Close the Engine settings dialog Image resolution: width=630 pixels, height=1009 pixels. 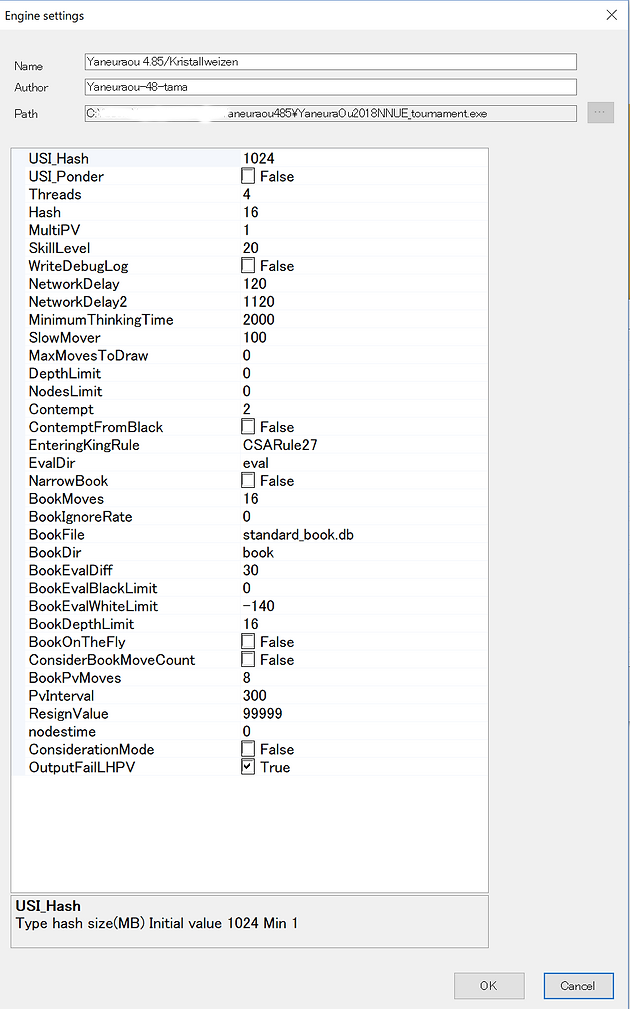(611, 15)
